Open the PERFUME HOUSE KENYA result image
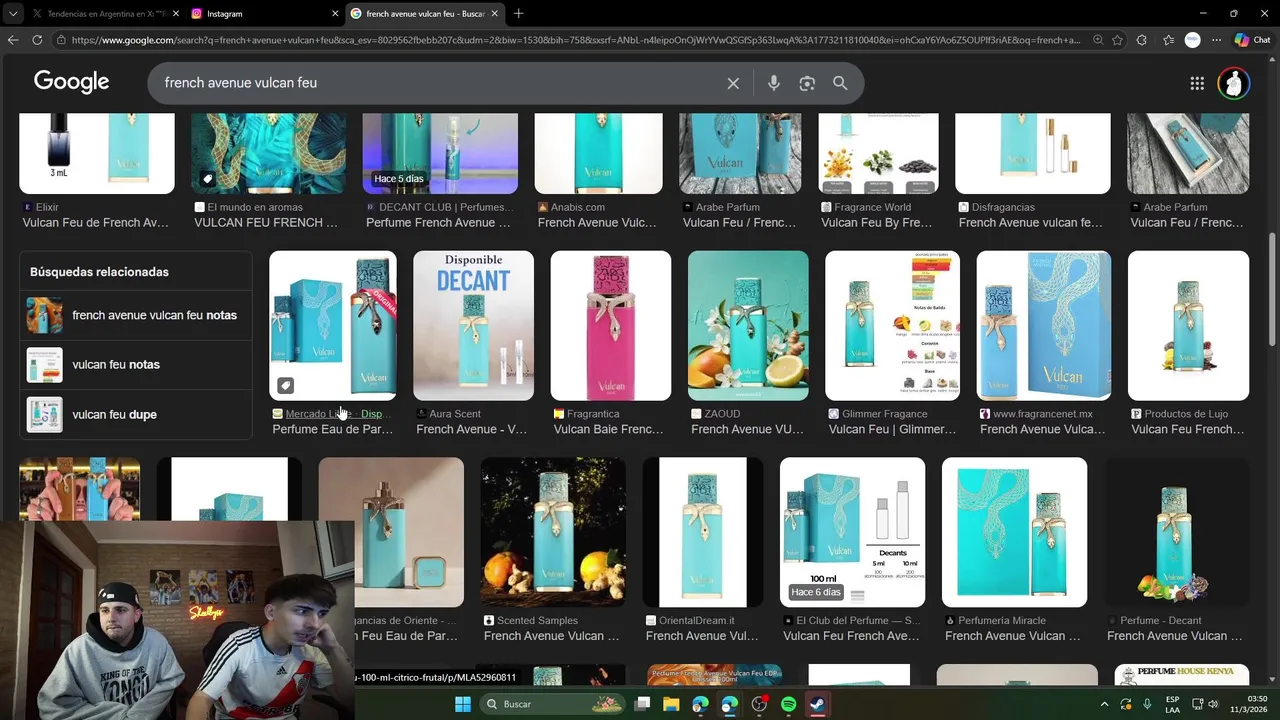 tap(1182, 675)
